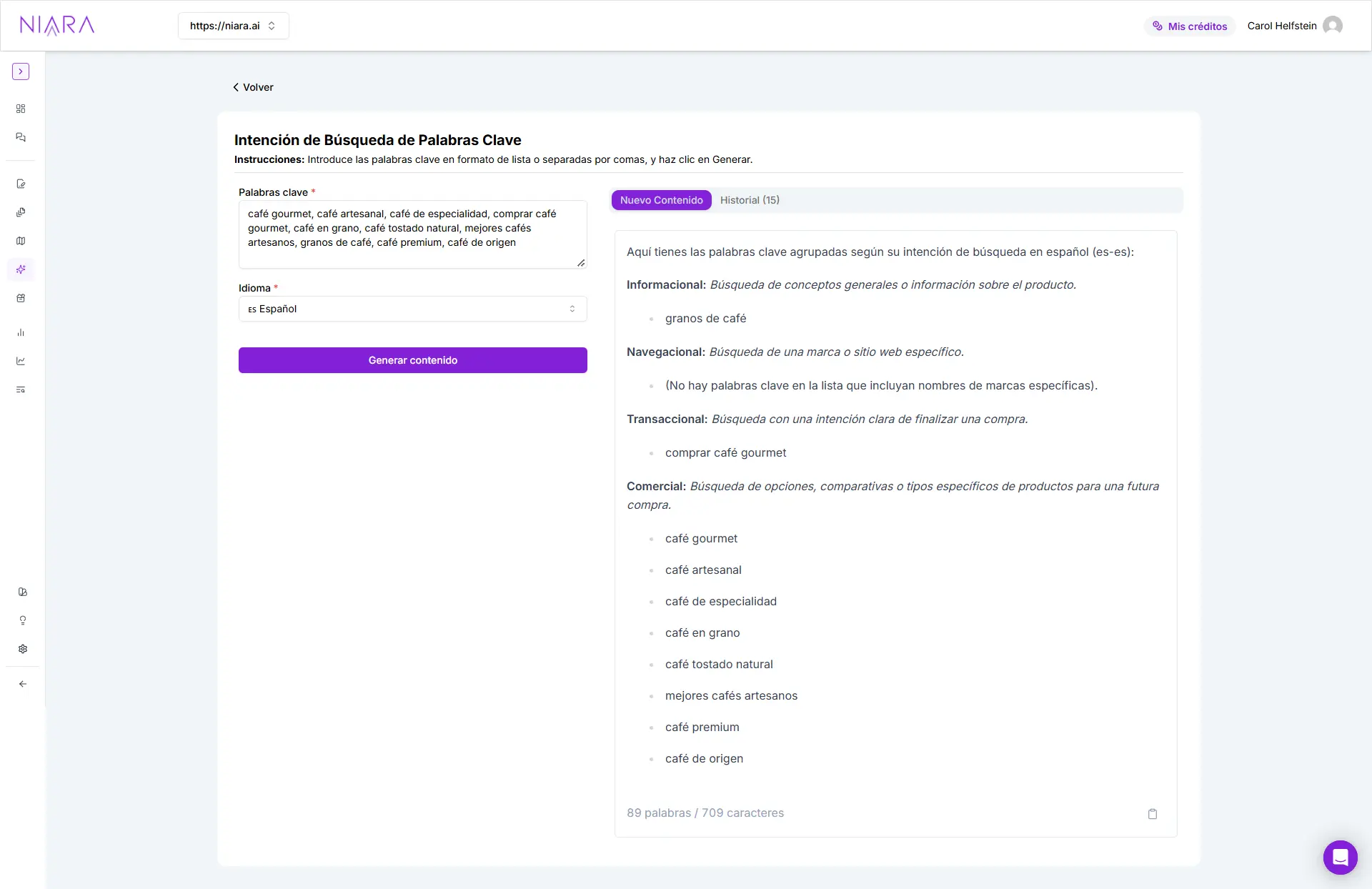
Task: Click the 'café tostado natural' list item
Action: pos(719,664)
